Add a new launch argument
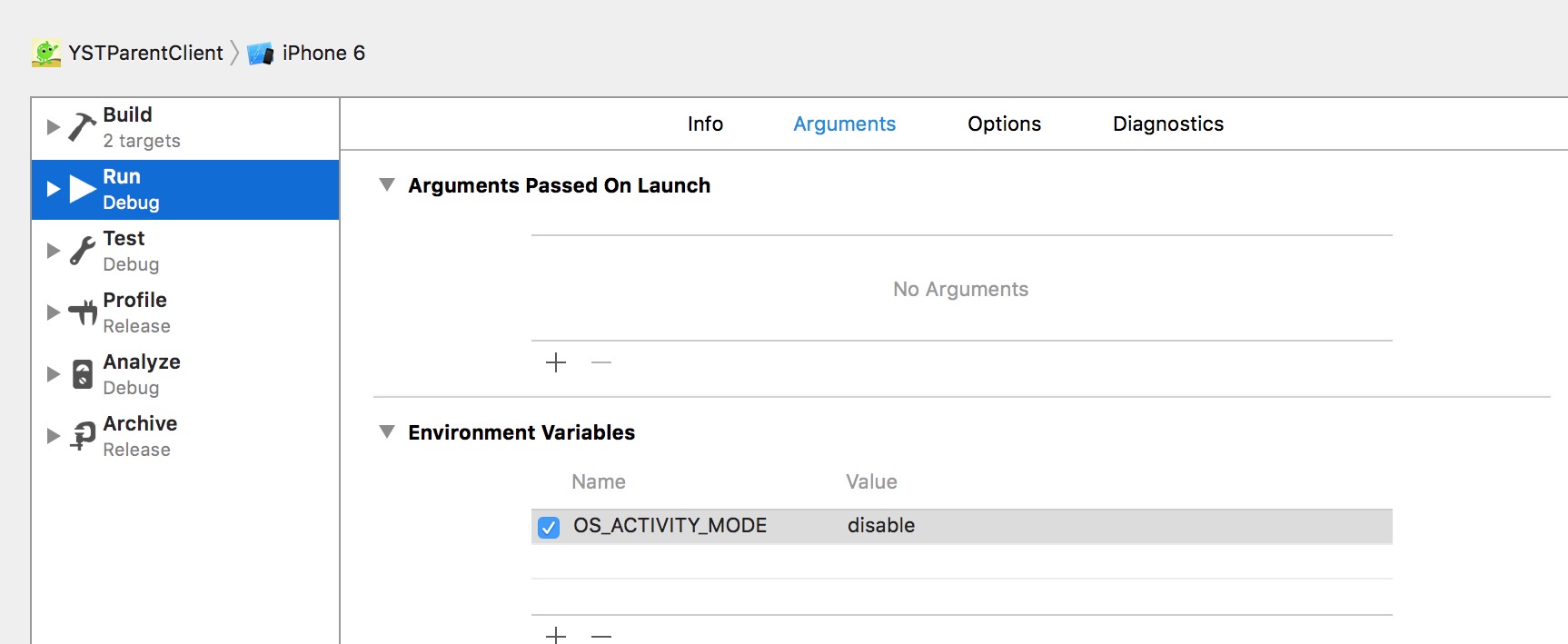The width and height of the screenshot is (1568, 644). click(556, 363)
